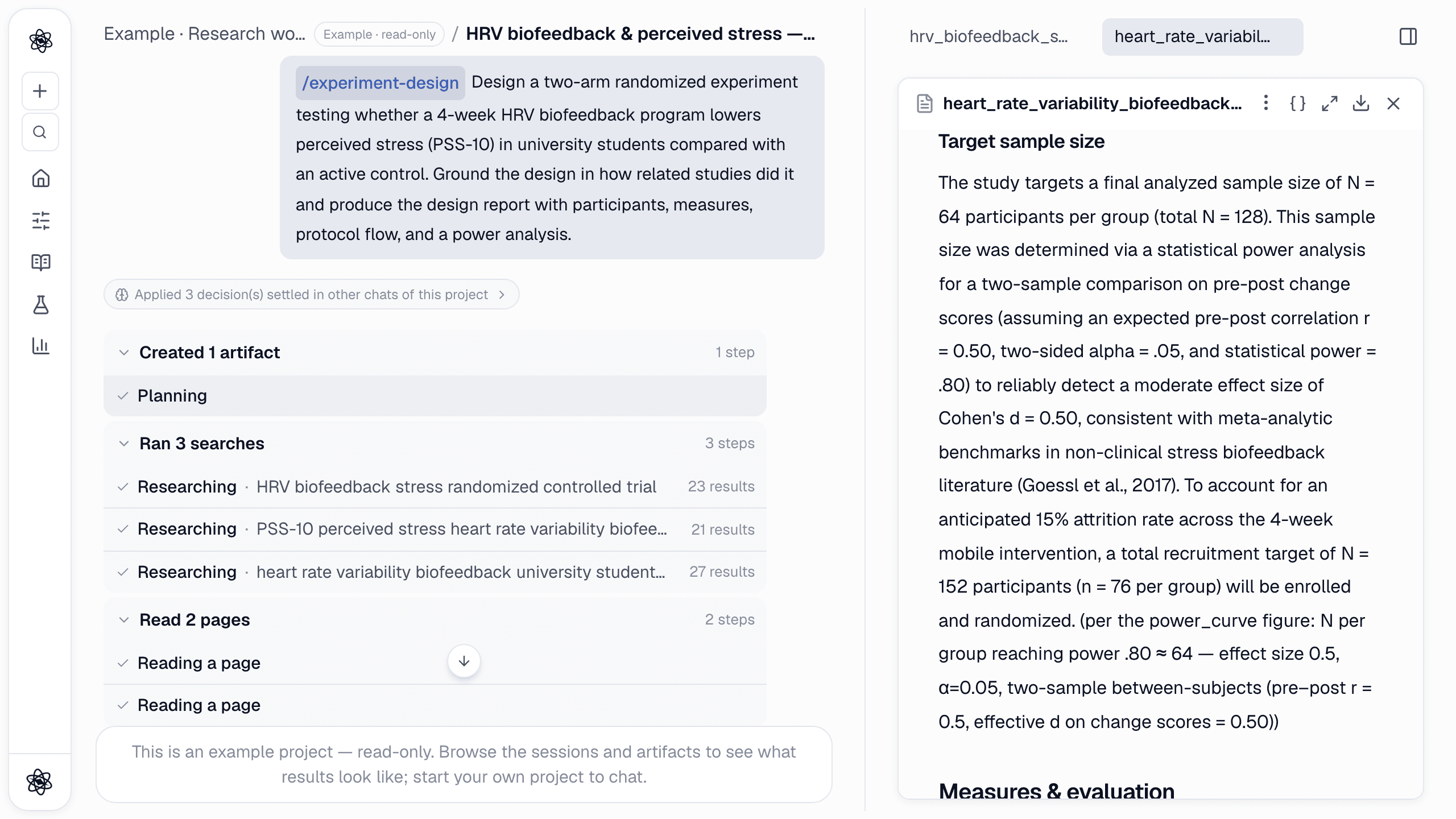
Task: Click checkmark beside Planning step
Action: click(123, 396)
